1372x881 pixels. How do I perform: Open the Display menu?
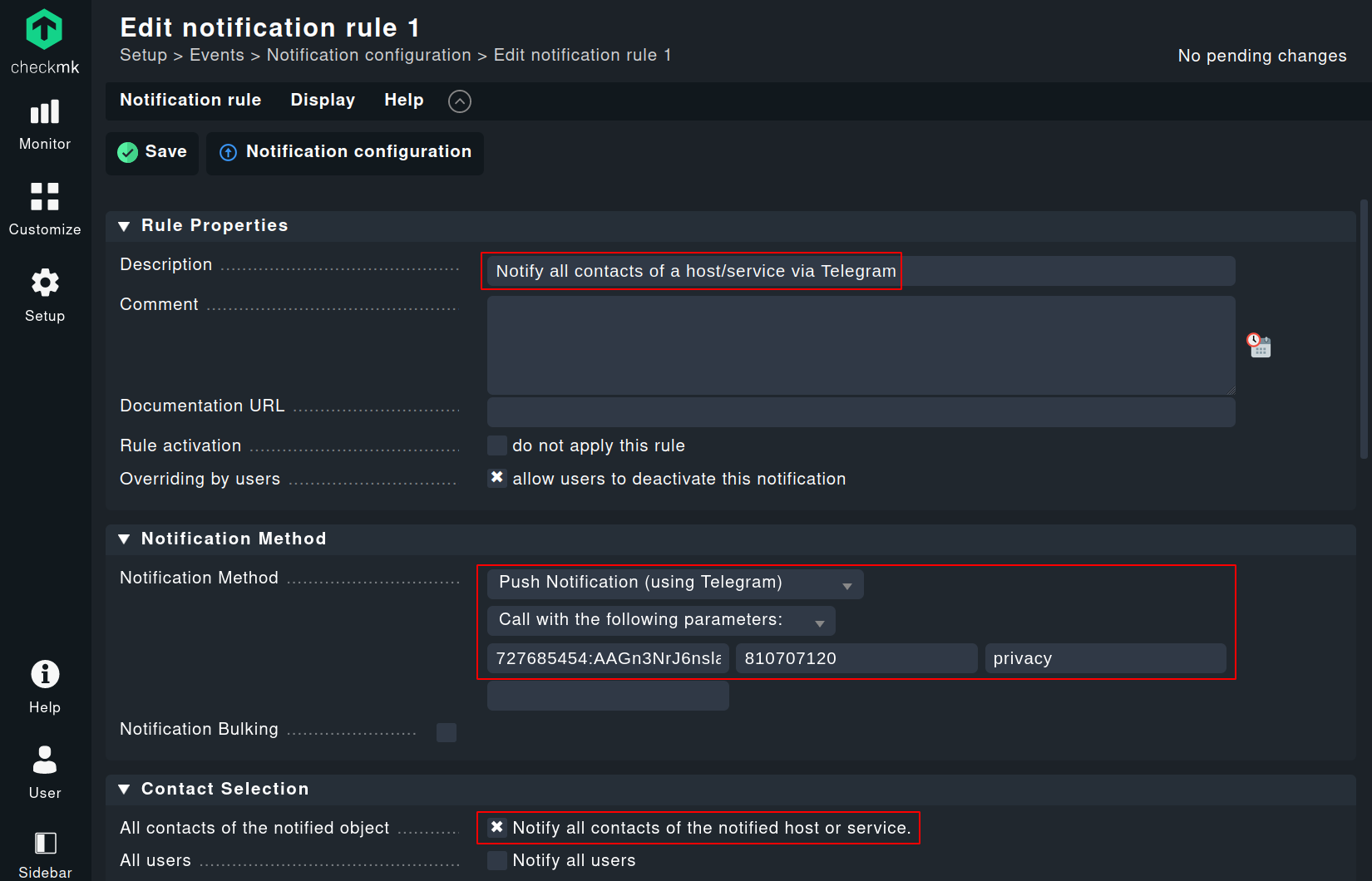[x=323, y=101]
